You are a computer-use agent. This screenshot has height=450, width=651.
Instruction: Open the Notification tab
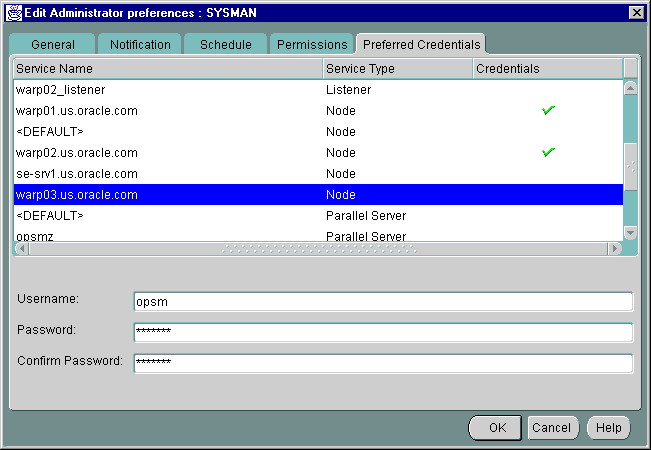[140, 45]
